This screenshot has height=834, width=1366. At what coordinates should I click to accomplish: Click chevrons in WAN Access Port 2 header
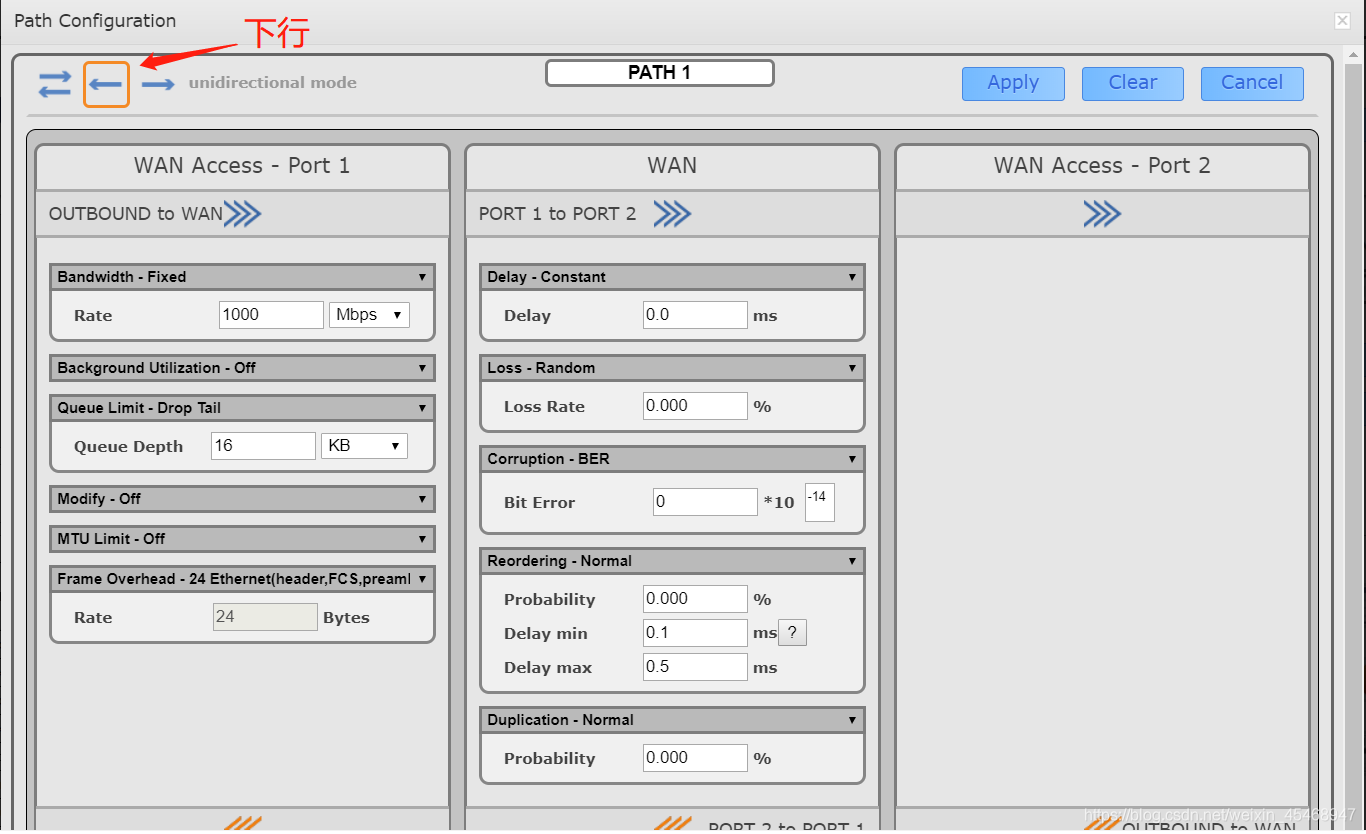pyautogui.click(x=1102, y=213)
